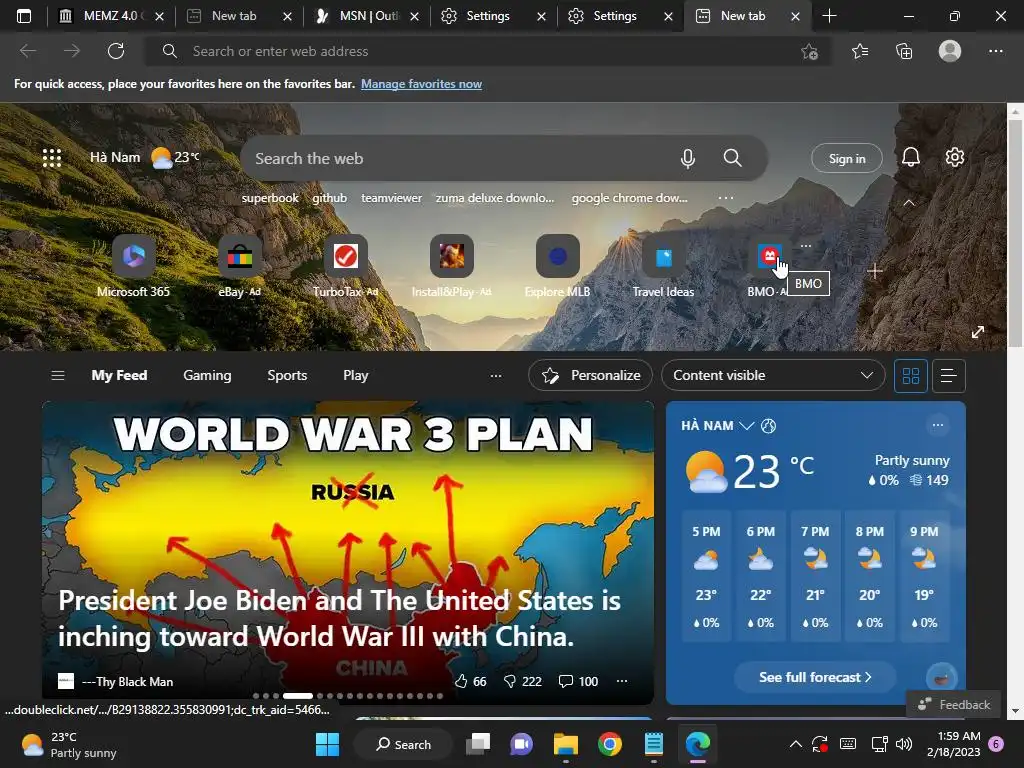
Task: Click in the address bar field
Action: 488,51
